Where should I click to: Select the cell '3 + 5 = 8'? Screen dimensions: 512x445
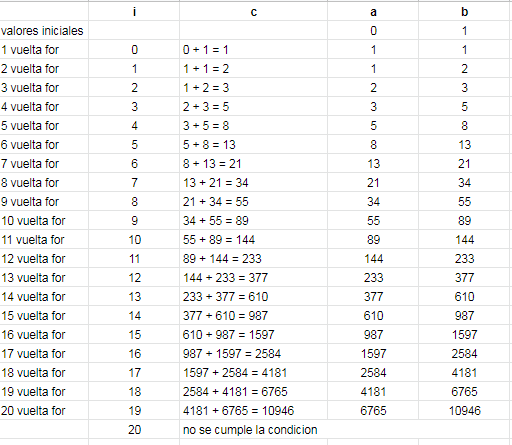point(253,125)
